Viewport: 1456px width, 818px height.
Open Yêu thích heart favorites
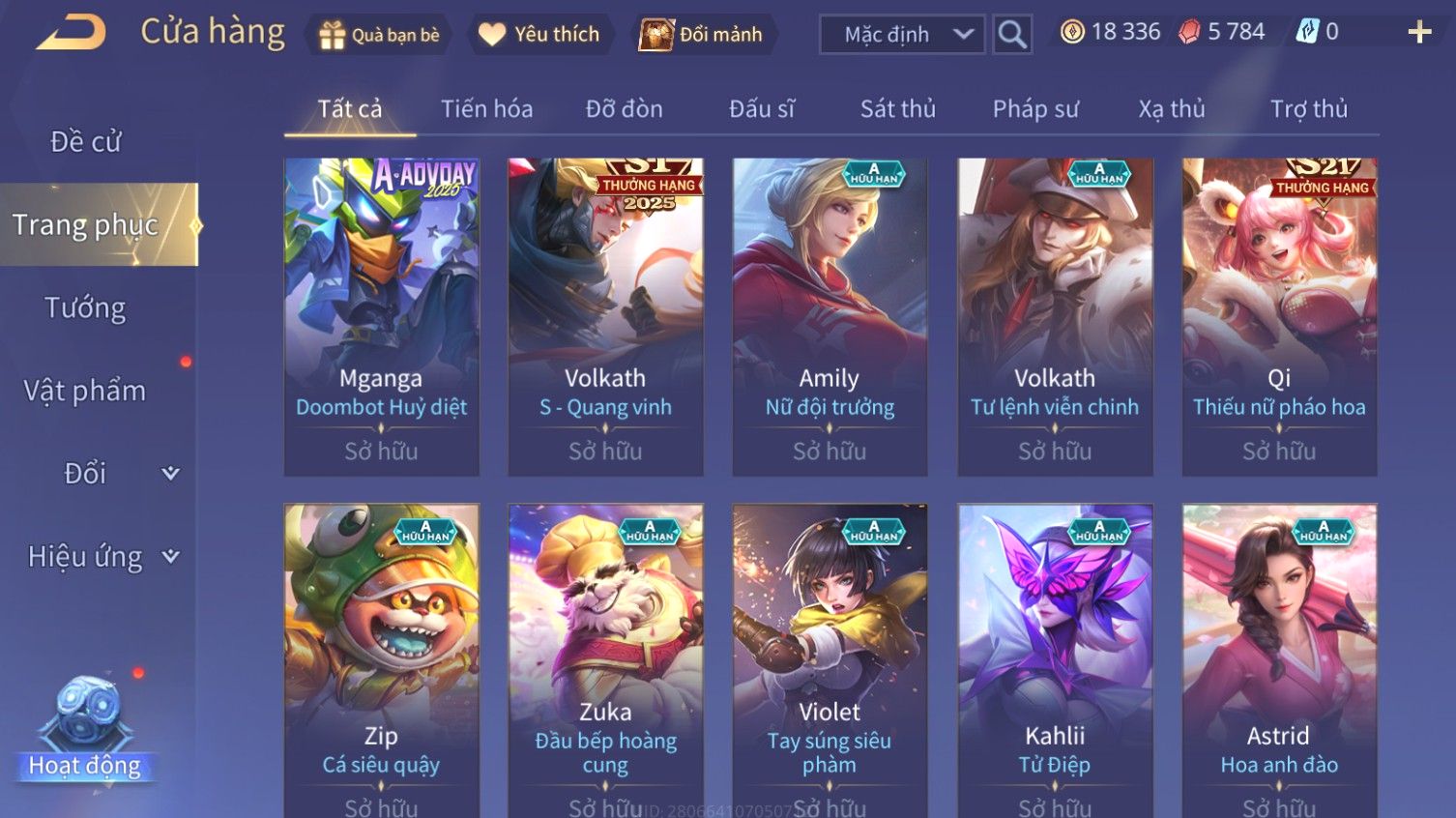(x=492, y=35)
